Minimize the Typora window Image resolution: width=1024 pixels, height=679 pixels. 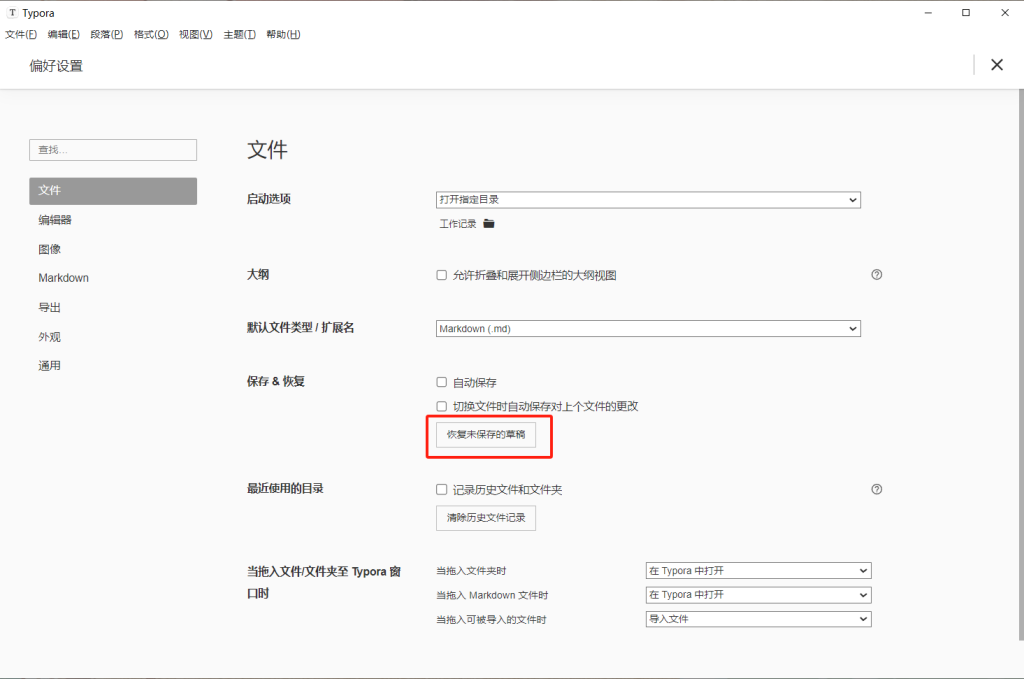(928, 12)
